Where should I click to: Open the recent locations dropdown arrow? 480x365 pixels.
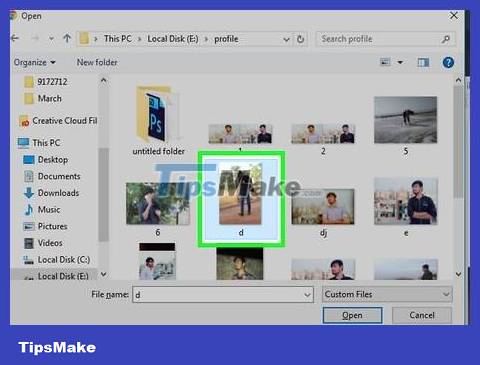(51, 39)
